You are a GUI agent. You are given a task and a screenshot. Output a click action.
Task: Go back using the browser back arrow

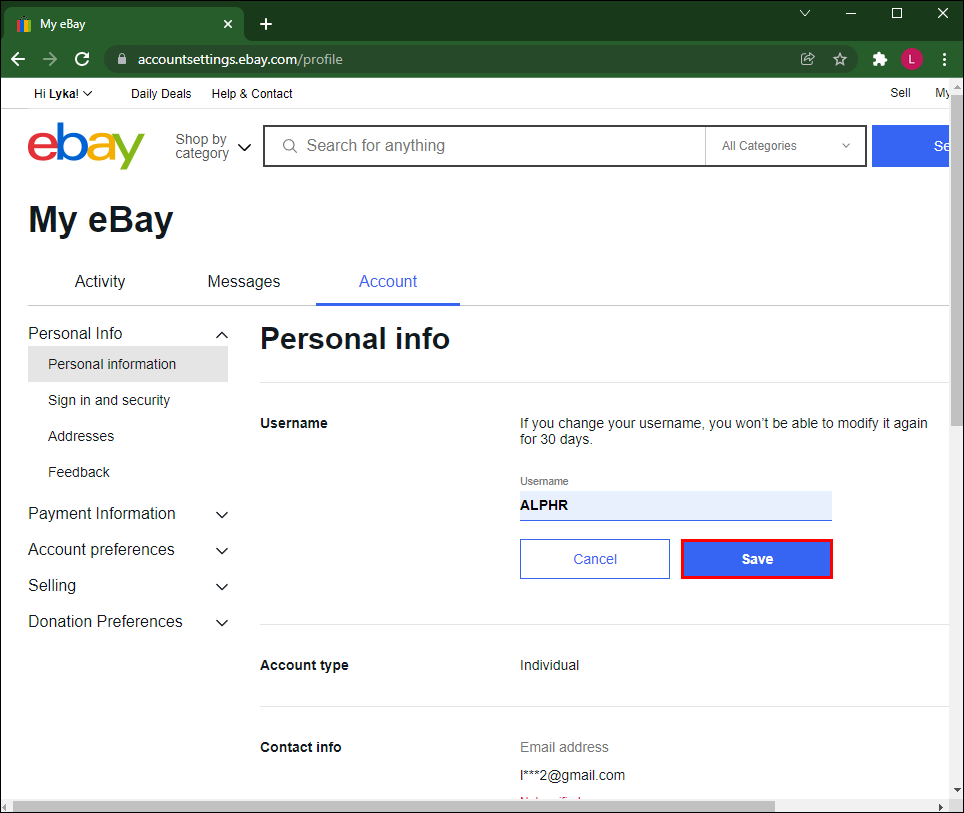click(17, 59)
